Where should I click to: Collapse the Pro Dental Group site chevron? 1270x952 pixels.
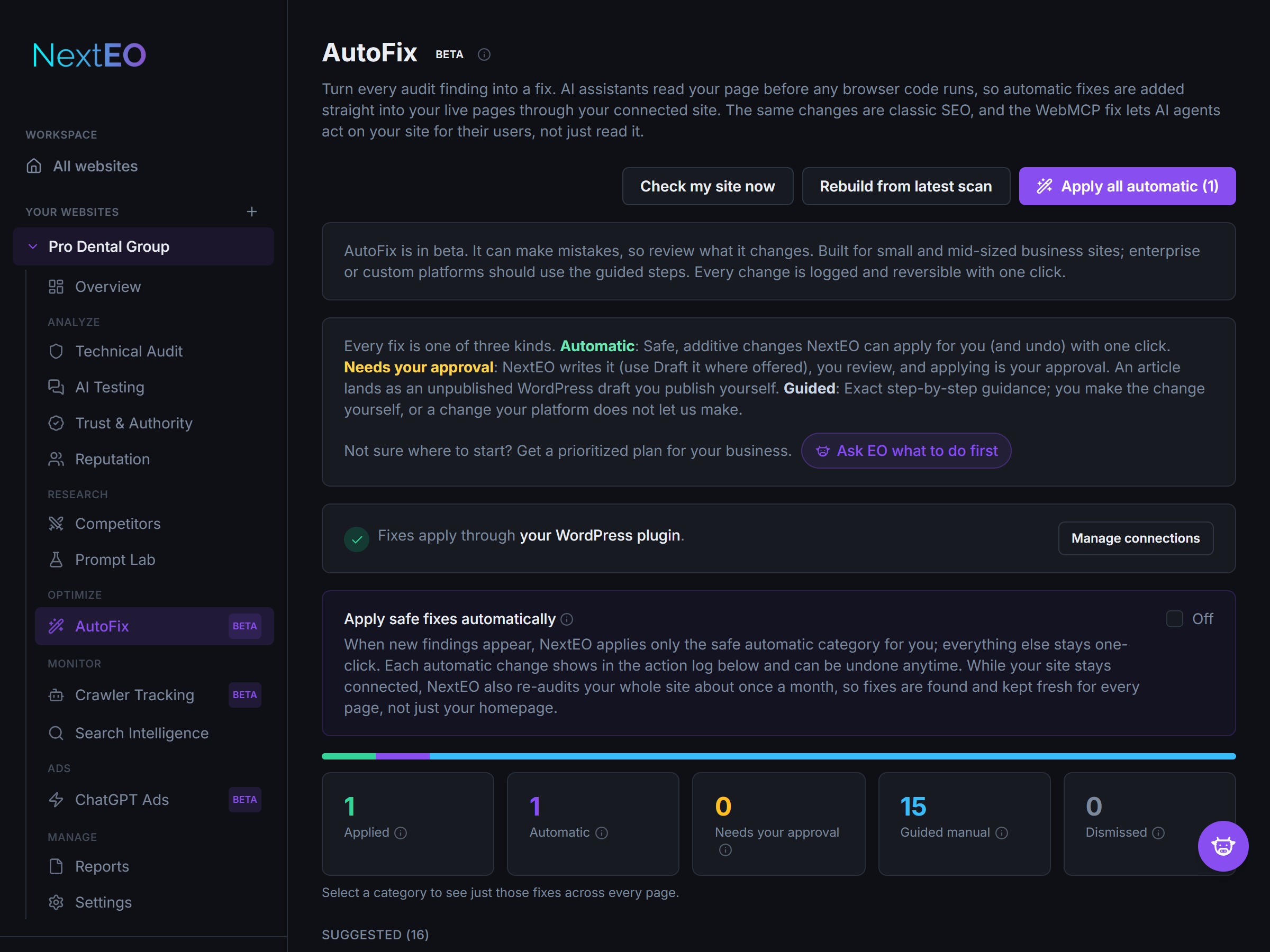pyautogui.click(x=33, y=247)
